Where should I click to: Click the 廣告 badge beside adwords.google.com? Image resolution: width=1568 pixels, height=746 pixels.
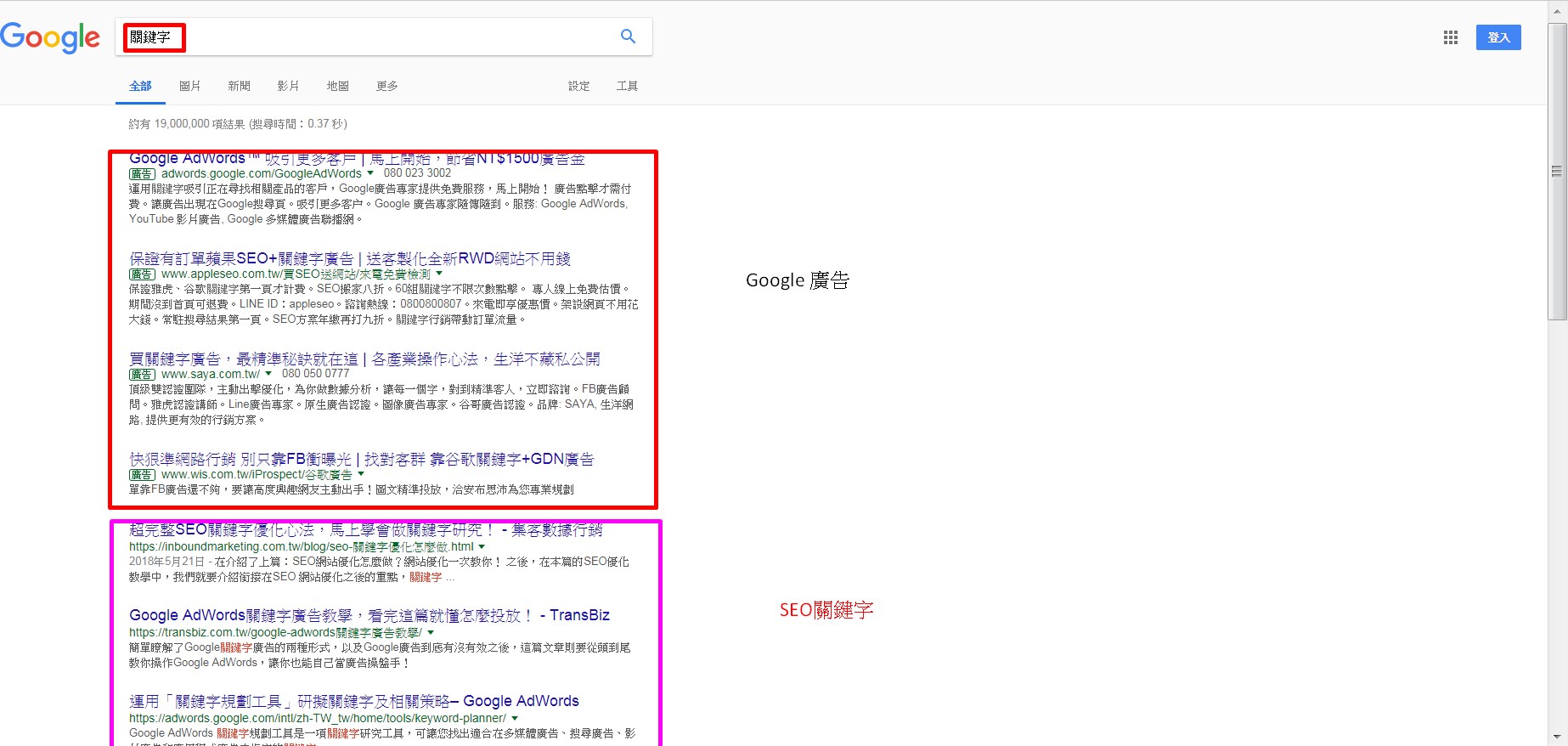click(x=143, y=174)
